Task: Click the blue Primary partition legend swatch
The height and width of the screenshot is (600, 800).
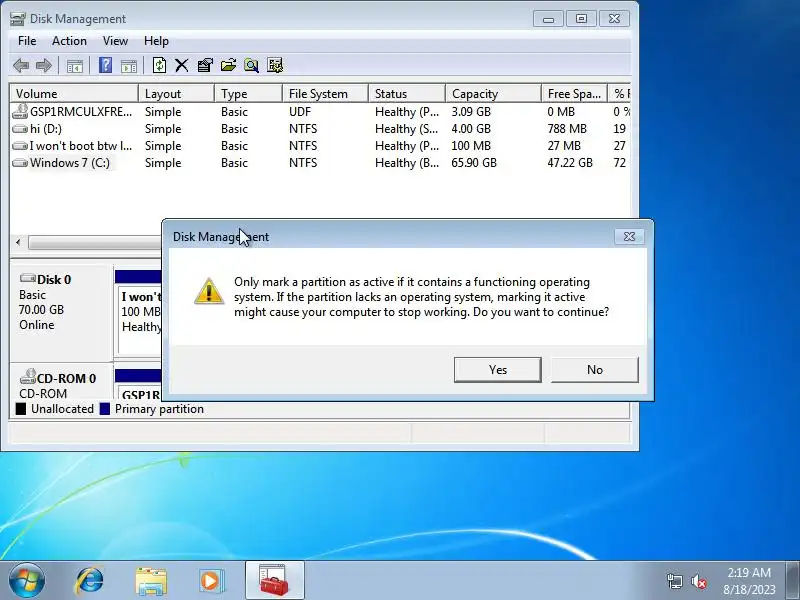Action: tap(105, 409)
